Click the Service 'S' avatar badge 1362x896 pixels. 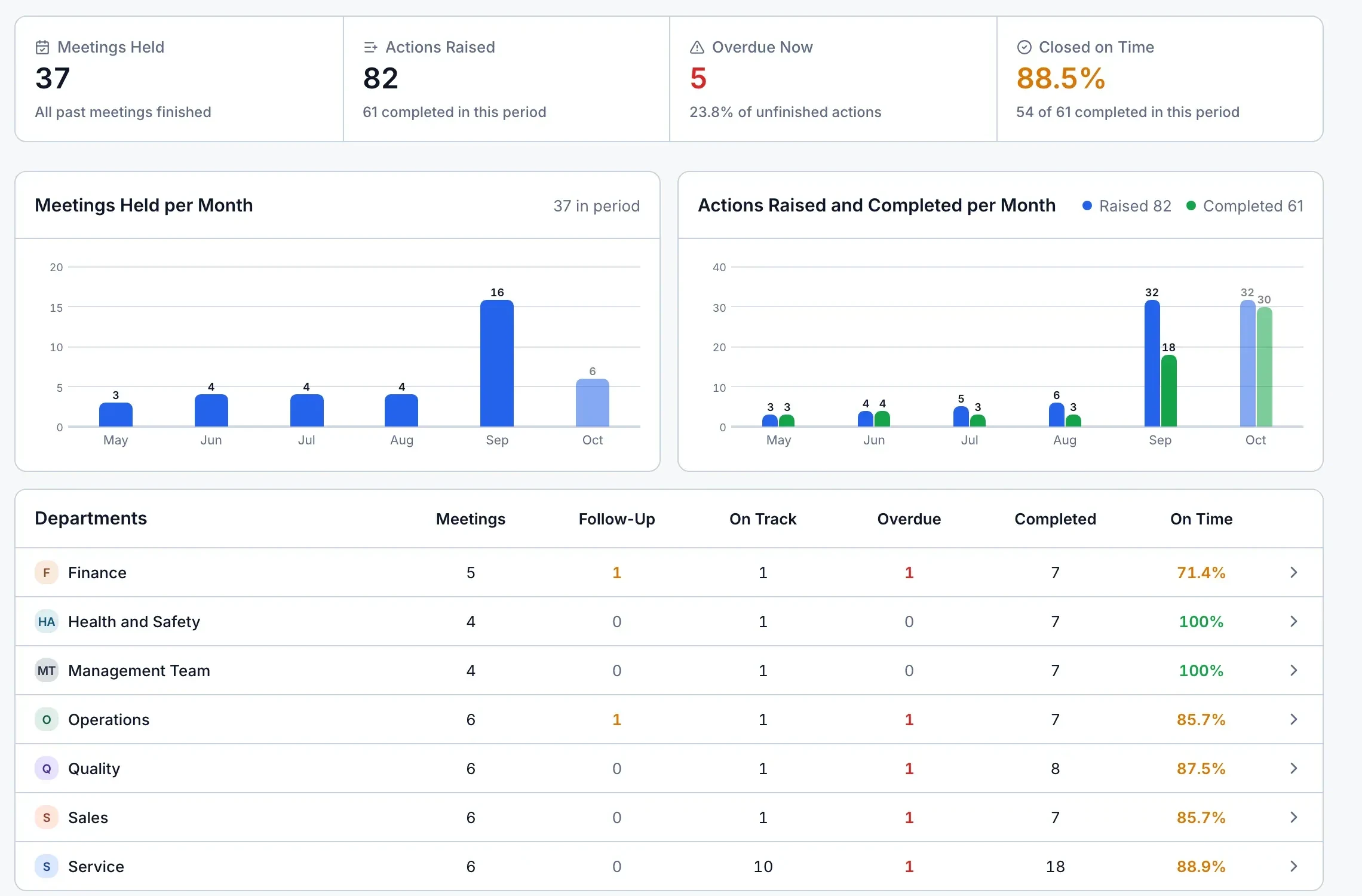point(47,866)
